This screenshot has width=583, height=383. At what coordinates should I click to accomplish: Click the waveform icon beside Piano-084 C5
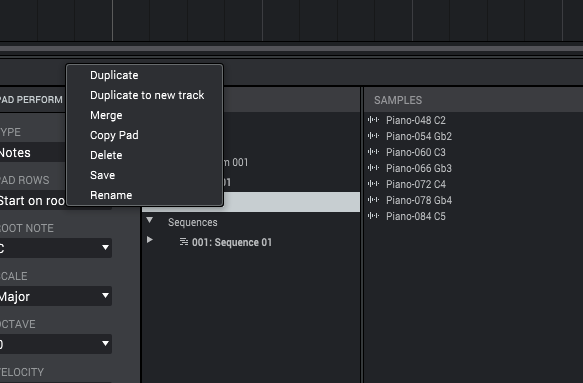click(x=373, y=216)
